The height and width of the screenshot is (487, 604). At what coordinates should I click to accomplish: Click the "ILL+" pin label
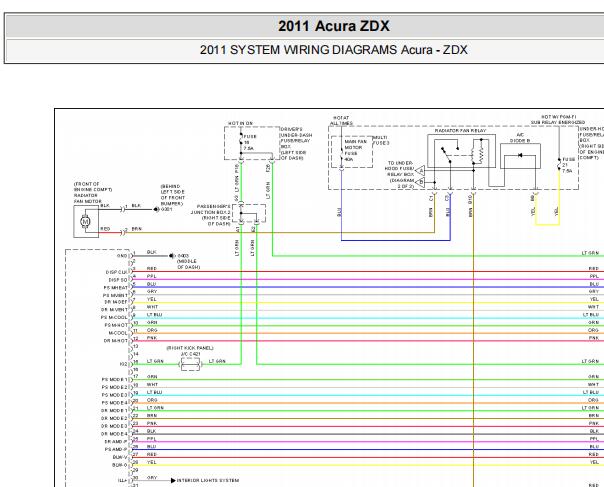click(x=123, y=481)
